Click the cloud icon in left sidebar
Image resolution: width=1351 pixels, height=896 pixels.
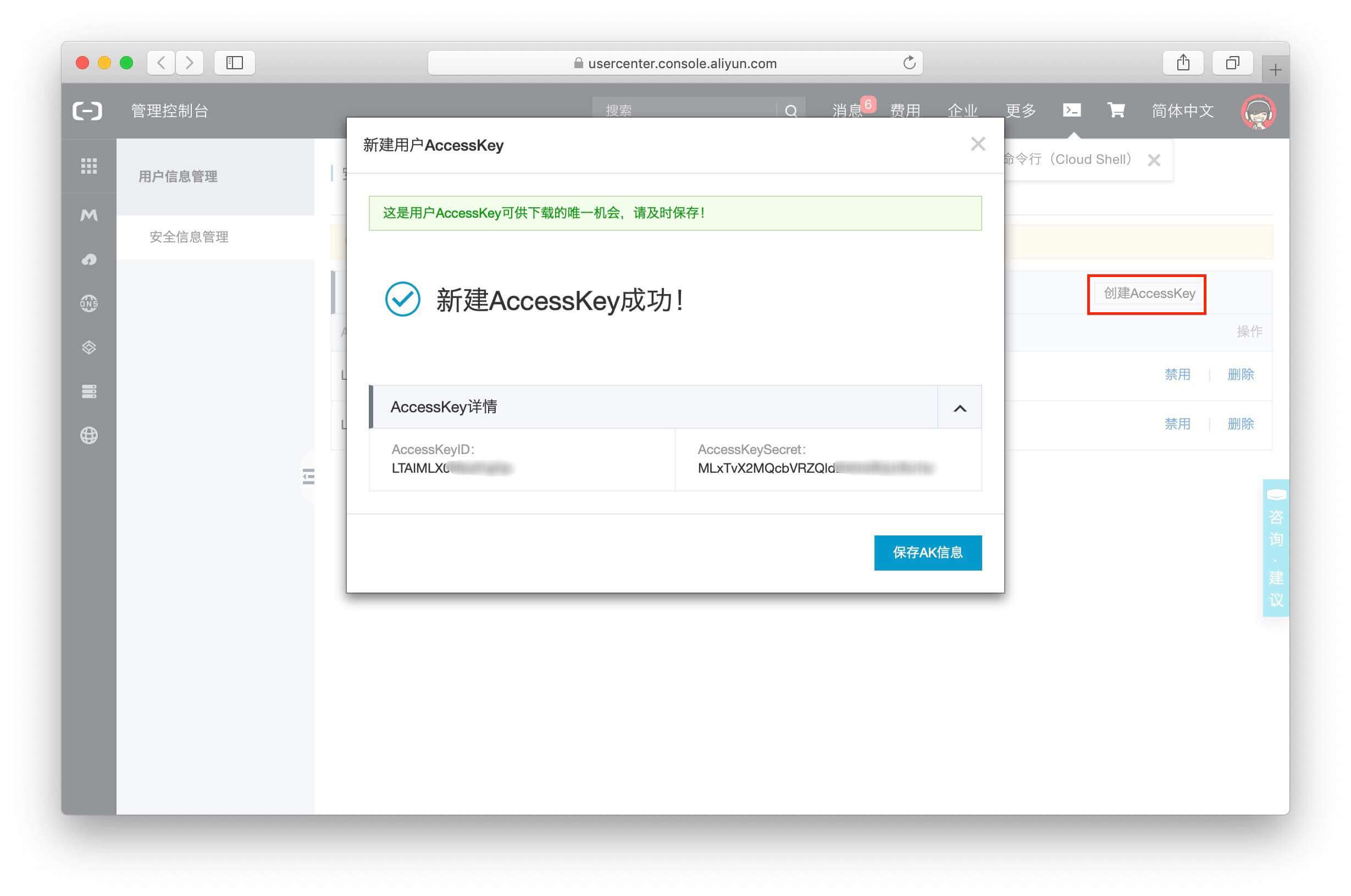(x=88, y=260)
